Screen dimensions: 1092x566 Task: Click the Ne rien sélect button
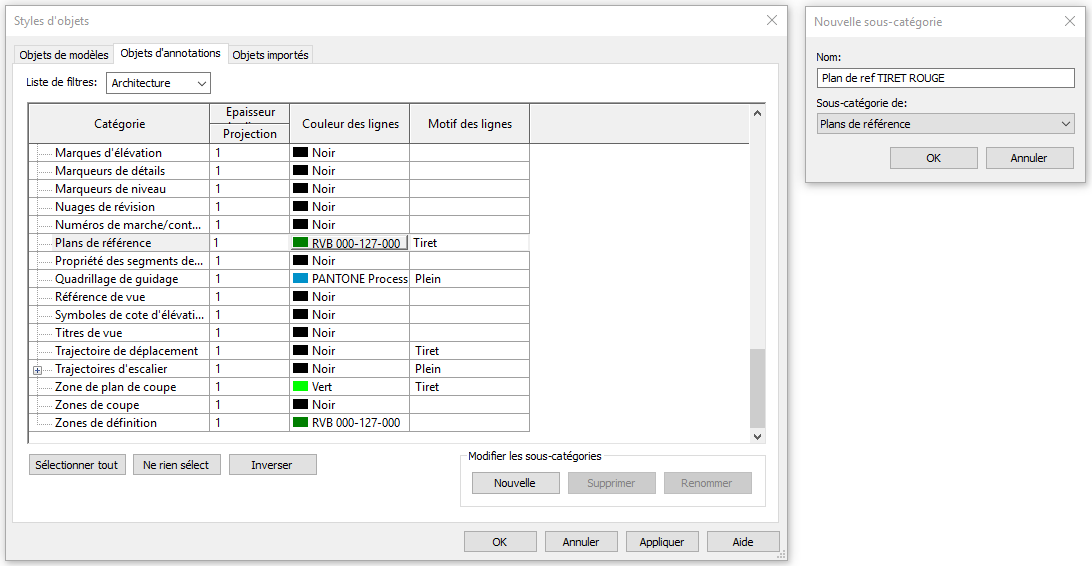pyautogui.click(x=176, y=465)
